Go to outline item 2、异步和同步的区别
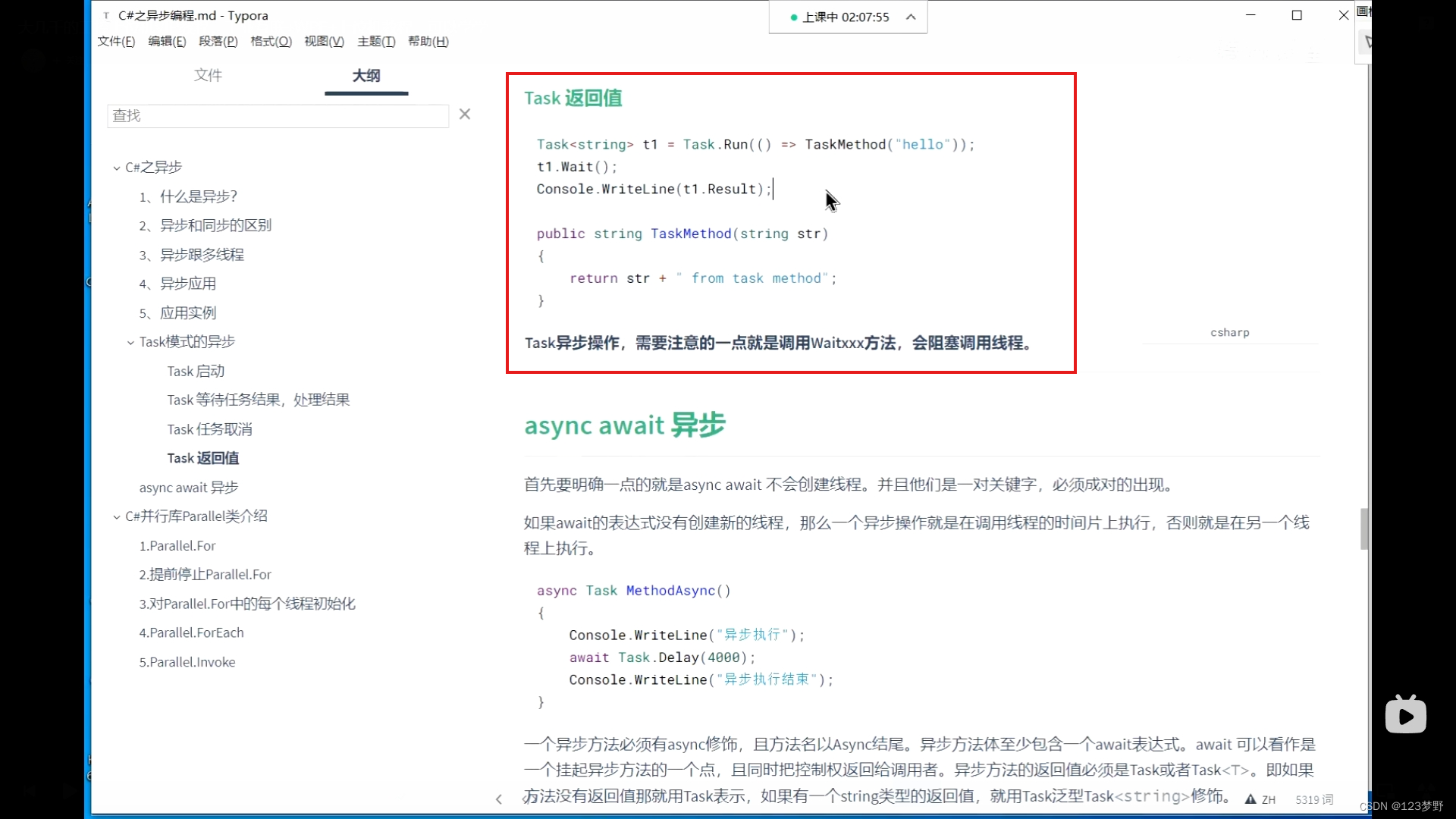The height and width of the screenshot is (819, 1456). tap(205, 225)
